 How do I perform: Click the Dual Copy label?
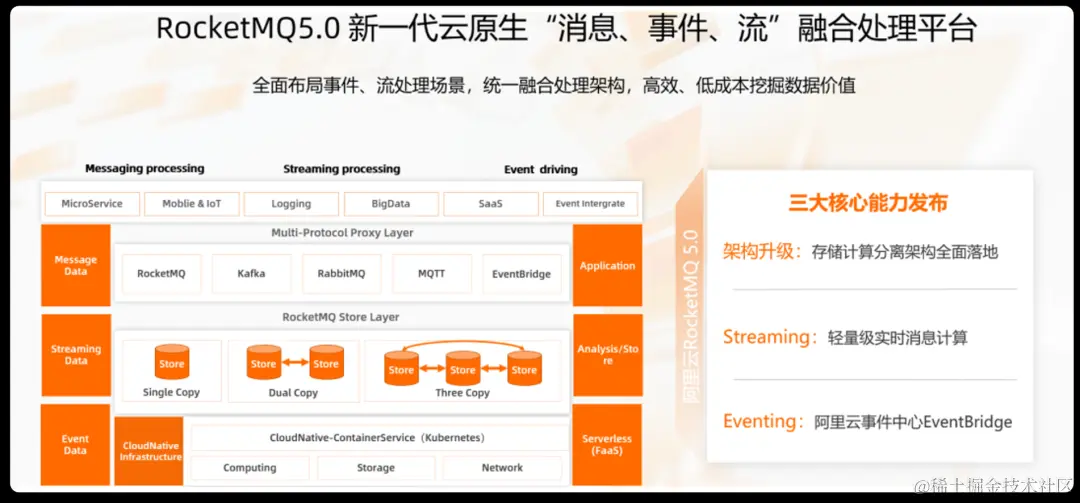tap(293, 393)
